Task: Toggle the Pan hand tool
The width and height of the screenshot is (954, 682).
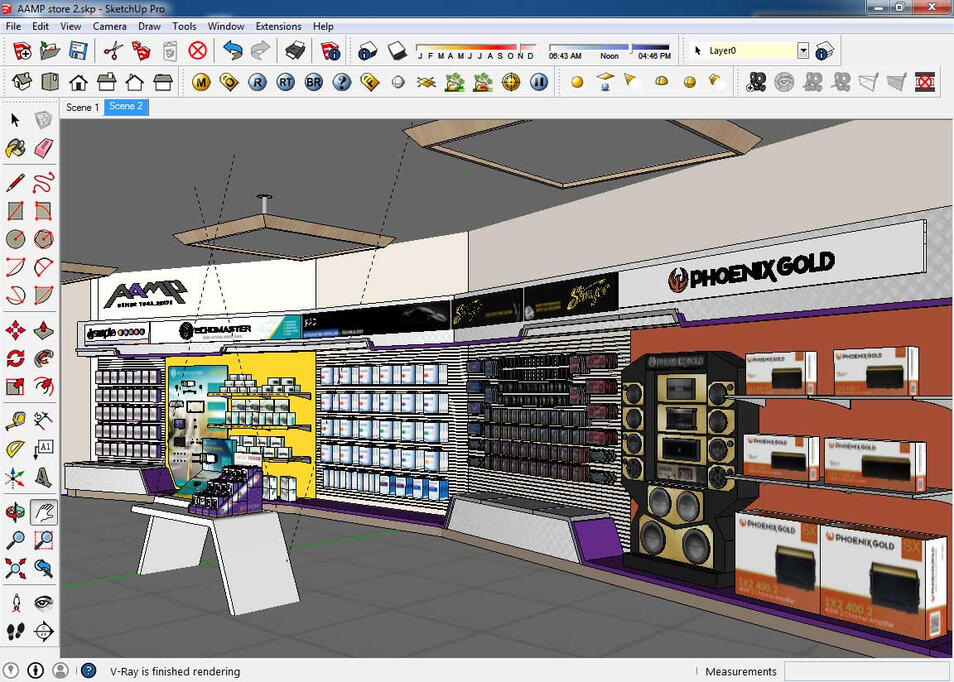Action: click(x=43, y=513)
